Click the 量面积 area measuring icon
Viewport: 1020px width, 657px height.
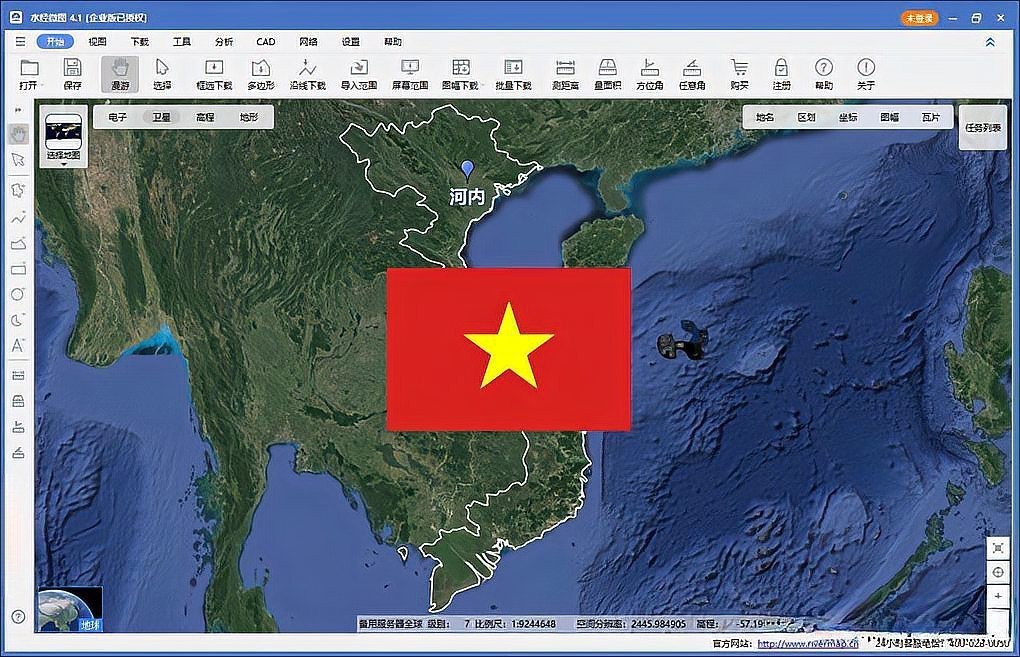(x=607, y=68)
